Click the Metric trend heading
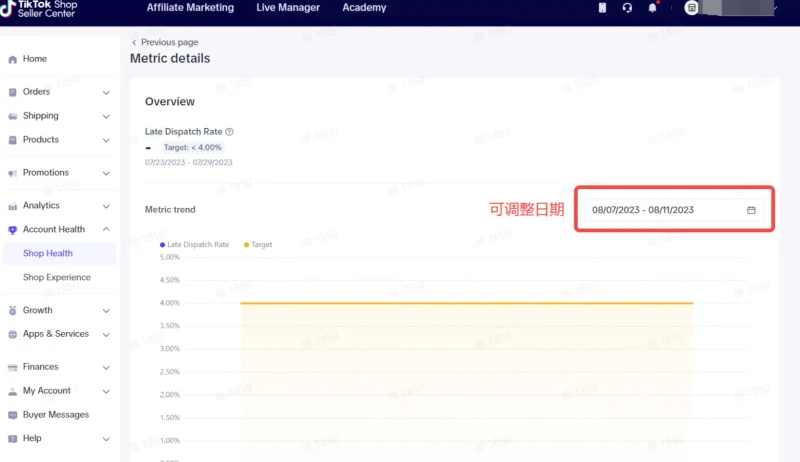Viewport: 800px width, 462px height. pos(170,210)
